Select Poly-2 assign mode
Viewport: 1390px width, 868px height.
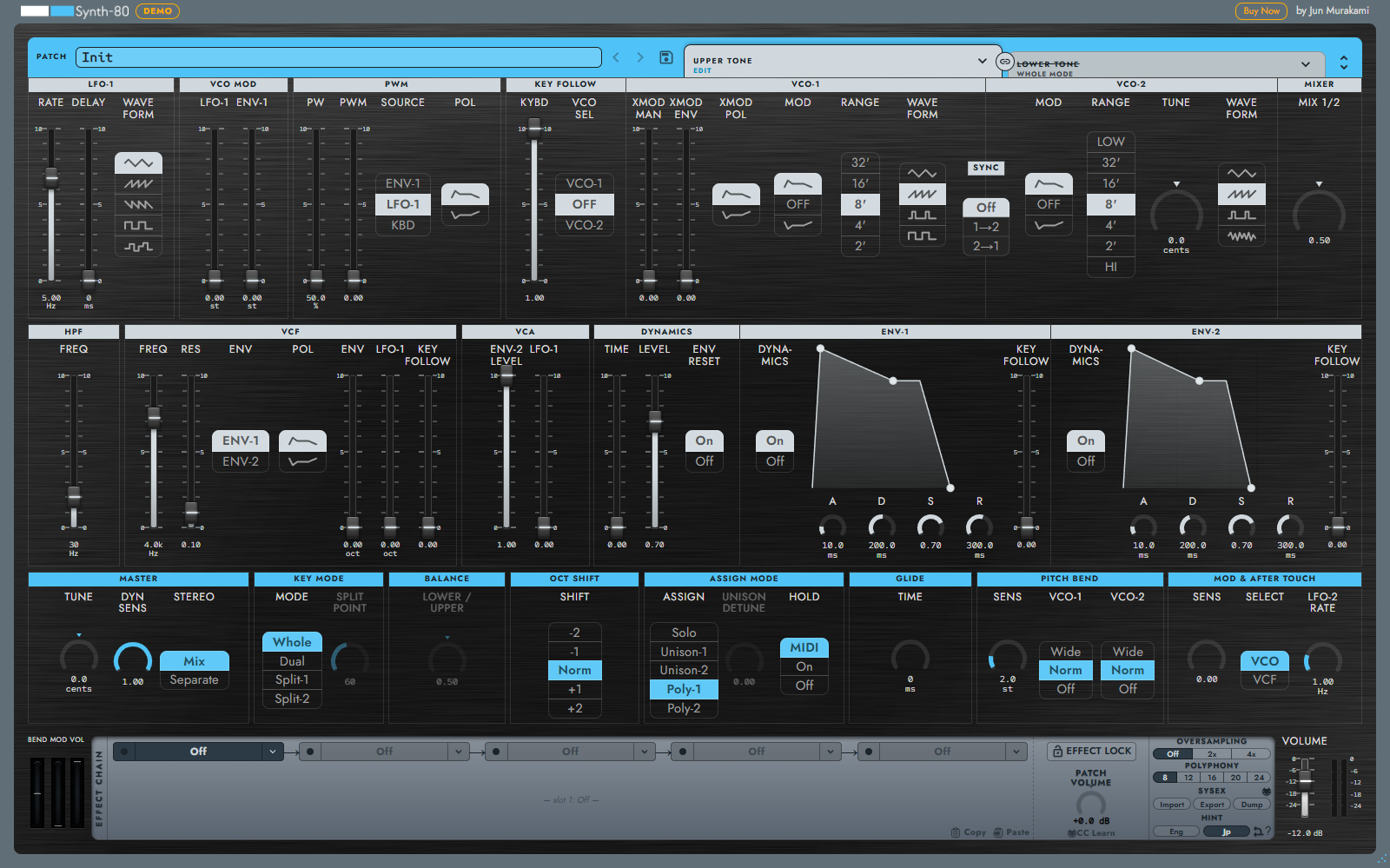[x=684, y=709]
